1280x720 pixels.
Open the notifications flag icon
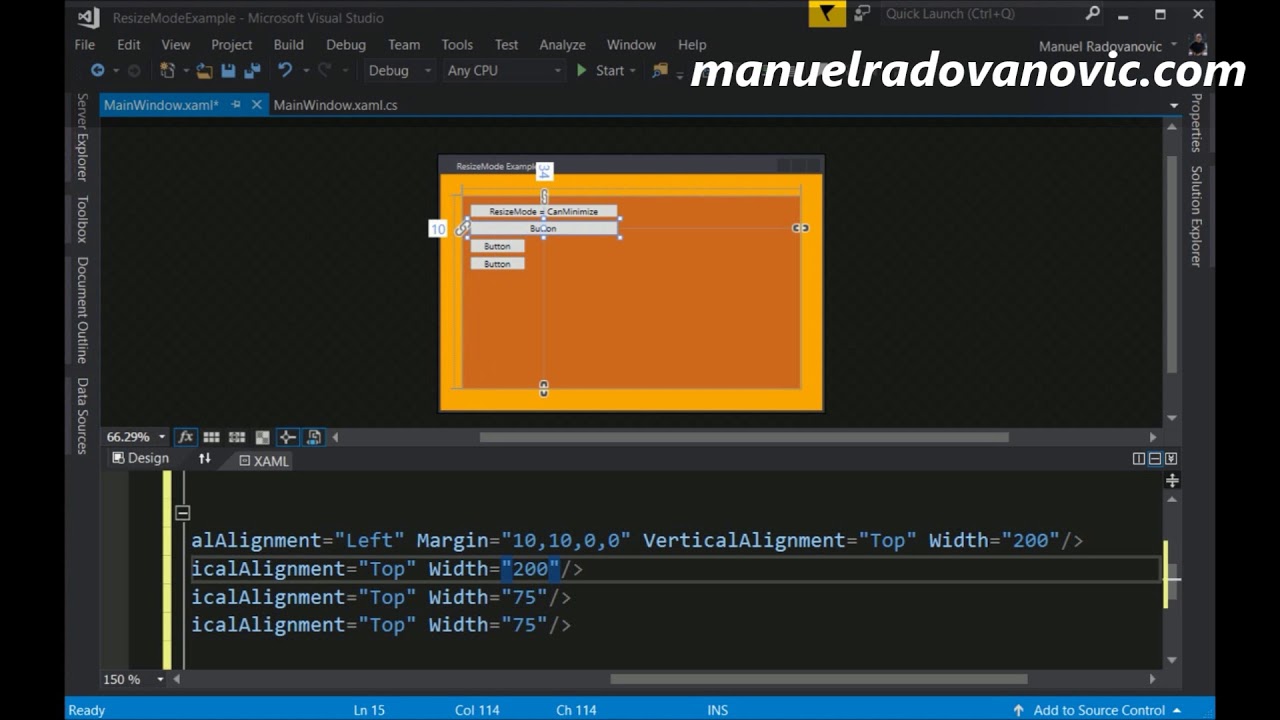[x=827, y=14]
